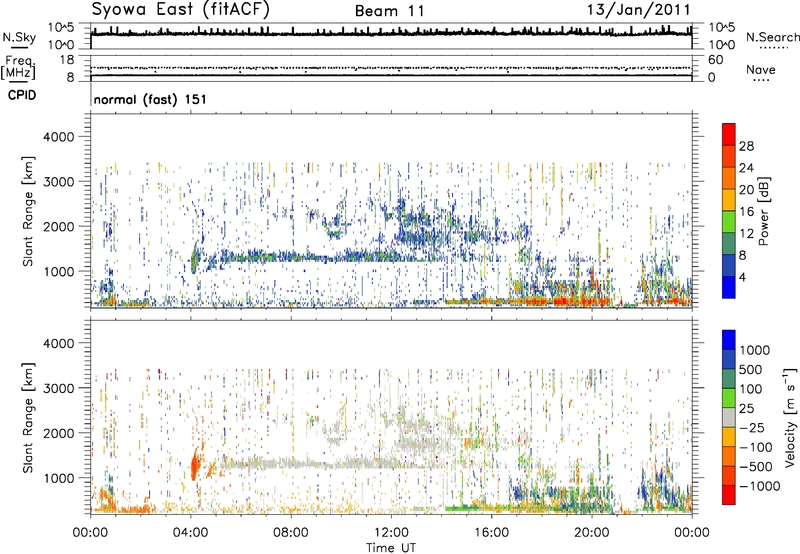Viewport: 800px width, 554px height.
Task: Select the 1000 km tick in velocity panel
Action: (58, 478)
